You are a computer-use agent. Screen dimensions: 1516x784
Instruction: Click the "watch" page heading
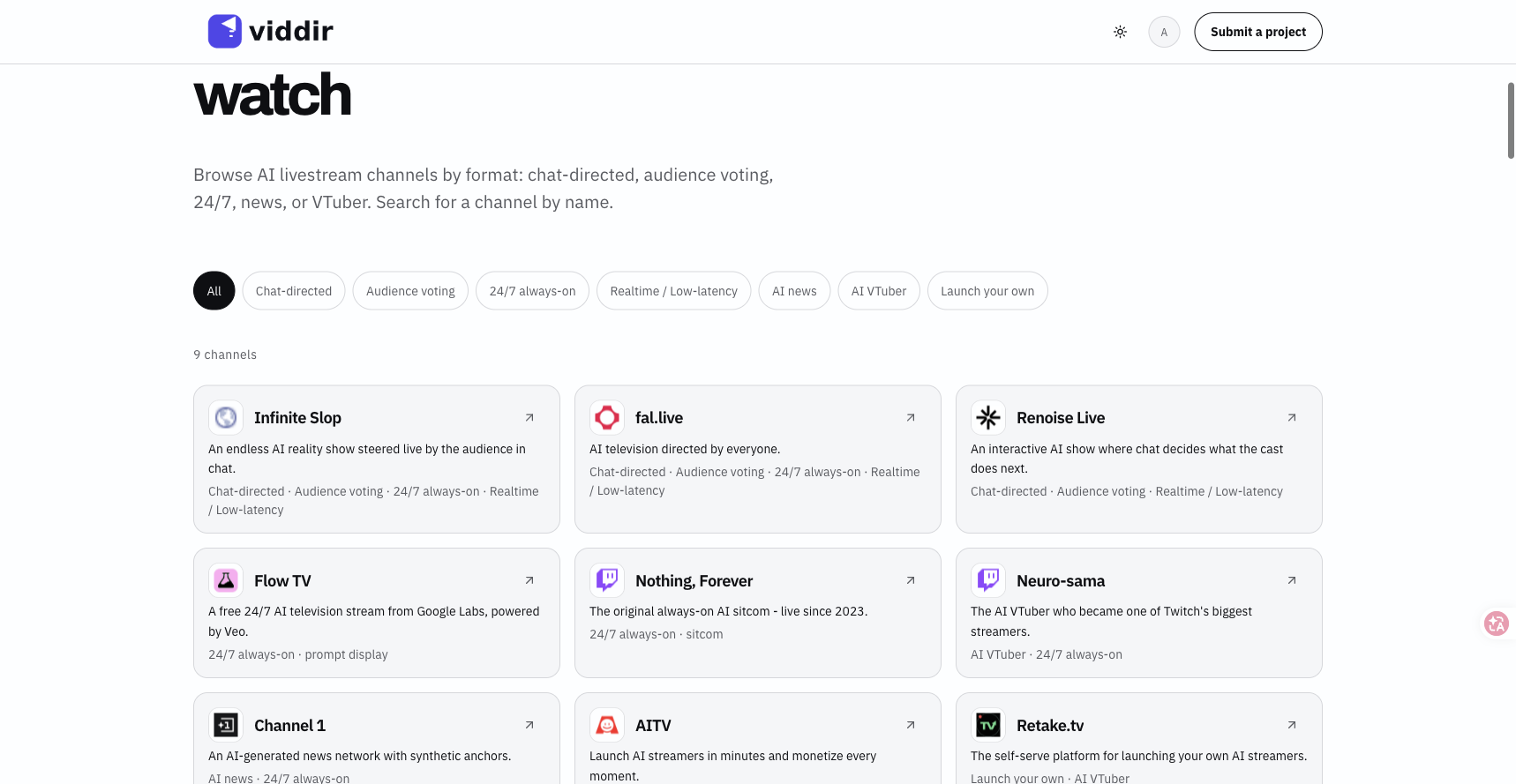tap(272, 95)
